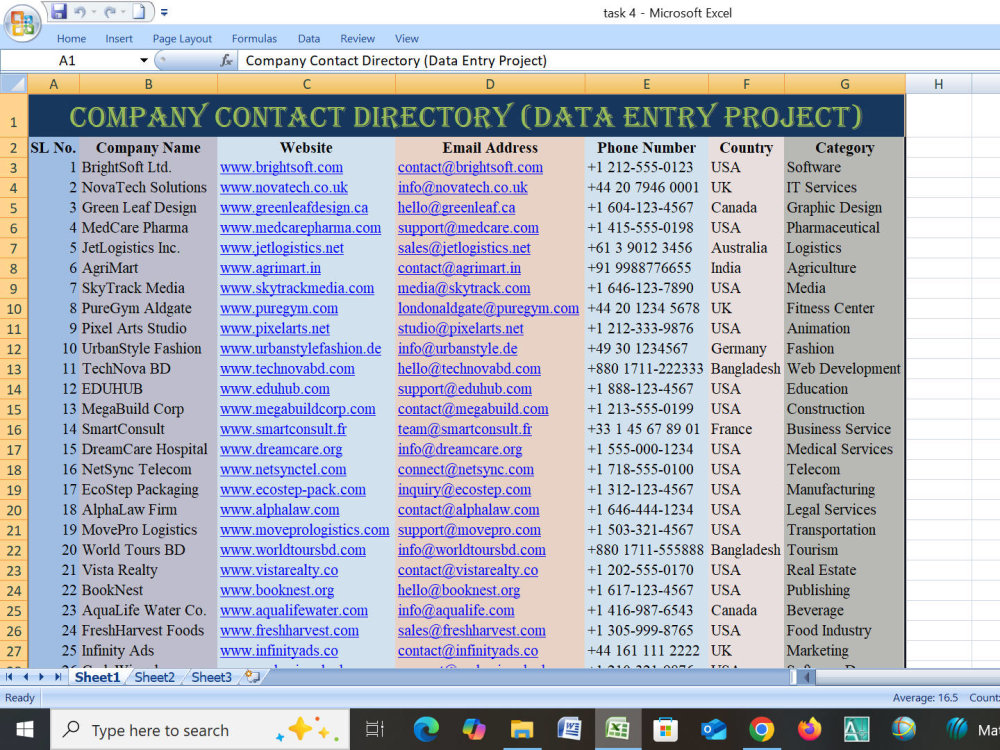Image resolution: width=1000 pixels, height=750 pixels.
Task: Open www.greenleafdesign.ca link
Action: (294, 208)
